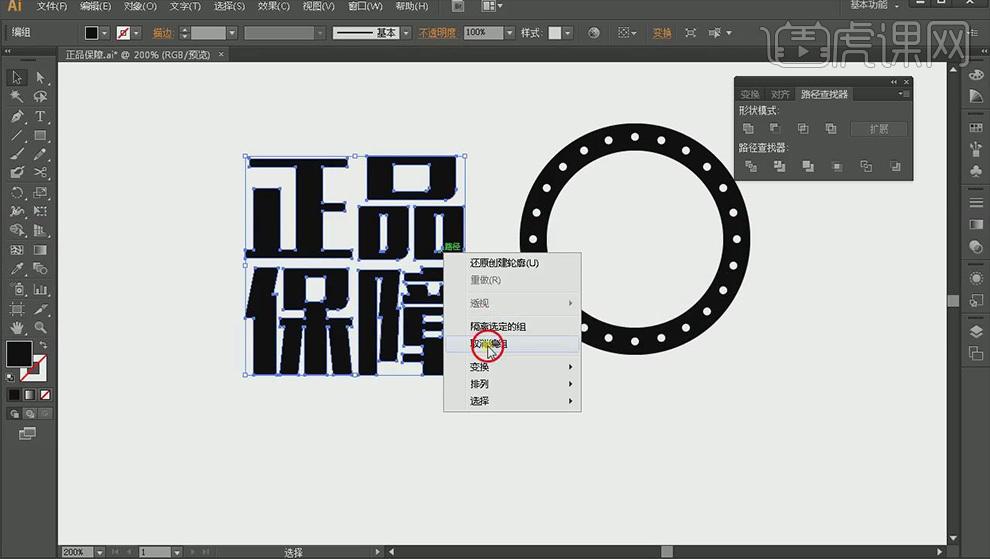990x559 pixels.
Task: Open 变换 submenu in context menu
Action: coord(512,367)
